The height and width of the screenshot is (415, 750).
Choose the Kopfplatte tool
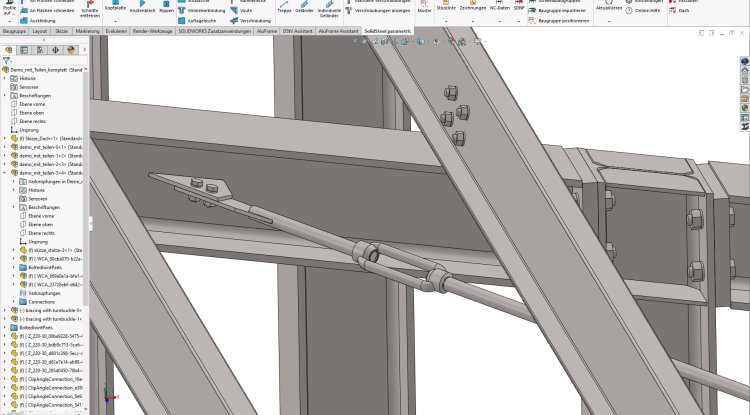pyautogui.click(x=115, y=7)
